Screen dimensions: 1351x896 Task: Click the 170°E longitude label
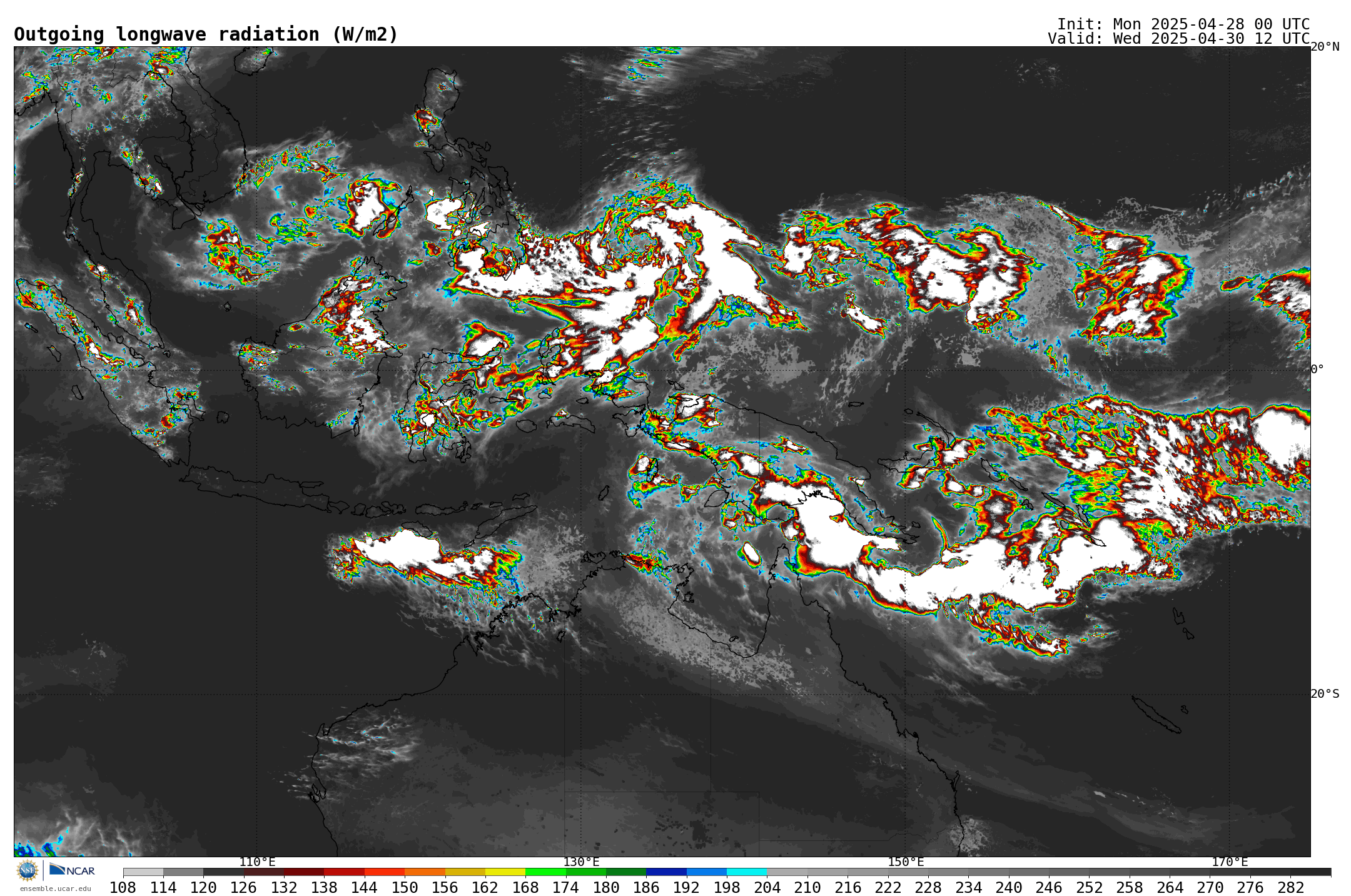[x=1230, y=862]
